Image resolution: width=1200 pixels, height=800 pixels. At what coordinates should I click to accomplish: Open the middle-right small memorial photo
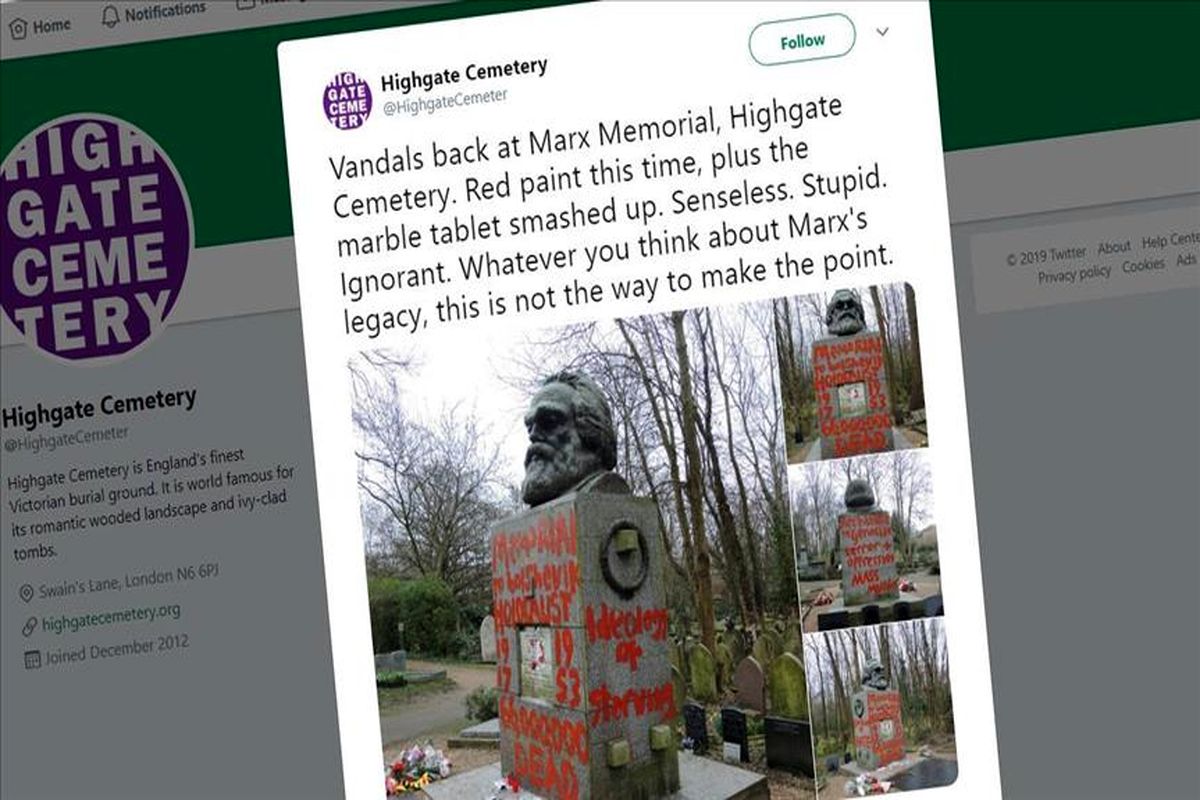click(868, 540)
